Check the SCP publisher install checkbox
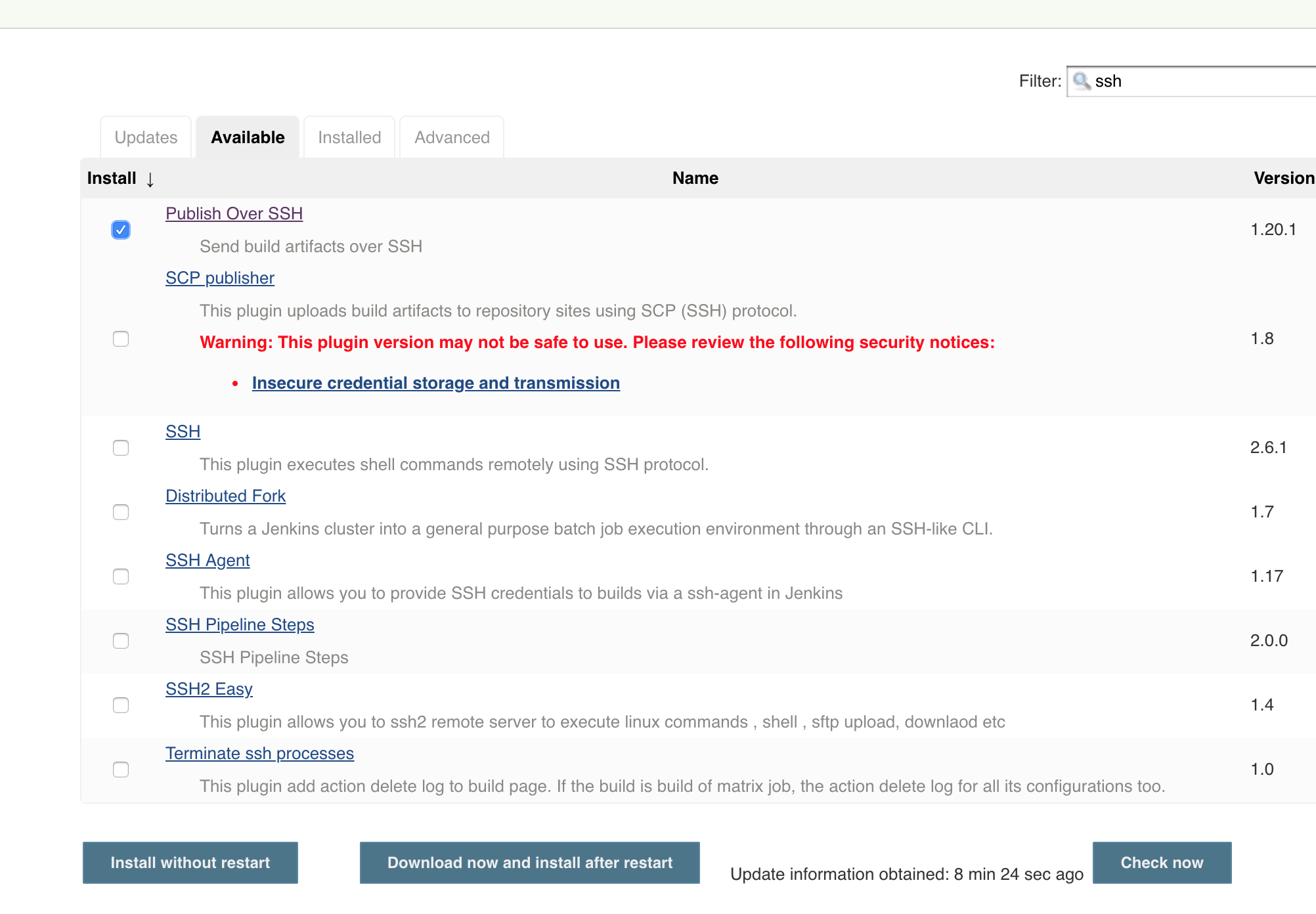The image size is (1316, 914). point(121,339)
